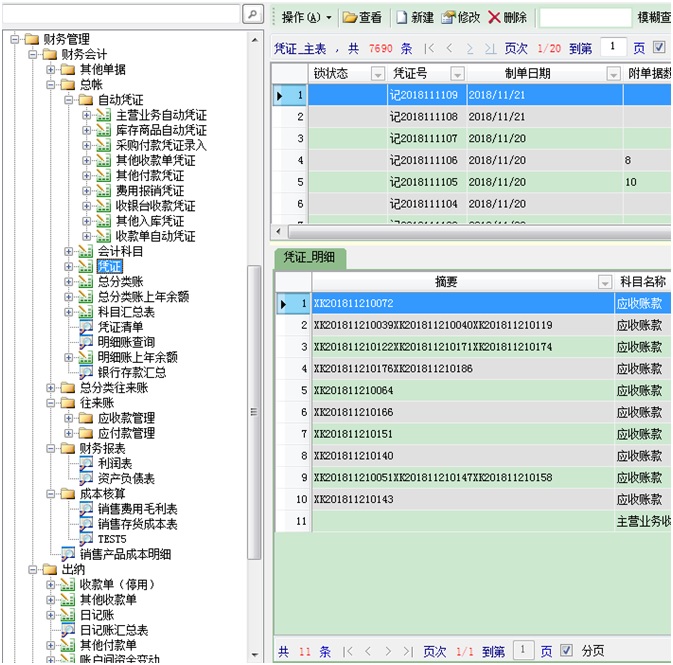Image resolution: width=673 pixels, height=665 pixels.
Task: Open 凭证清单 in the navigation tree
Action: [119, 327]
